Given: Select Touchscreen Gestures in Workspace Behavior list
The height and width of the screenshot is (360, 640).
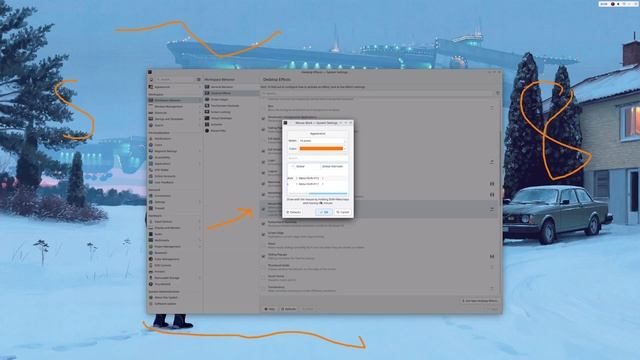Looking at the screenshot, I should [231, 106].
